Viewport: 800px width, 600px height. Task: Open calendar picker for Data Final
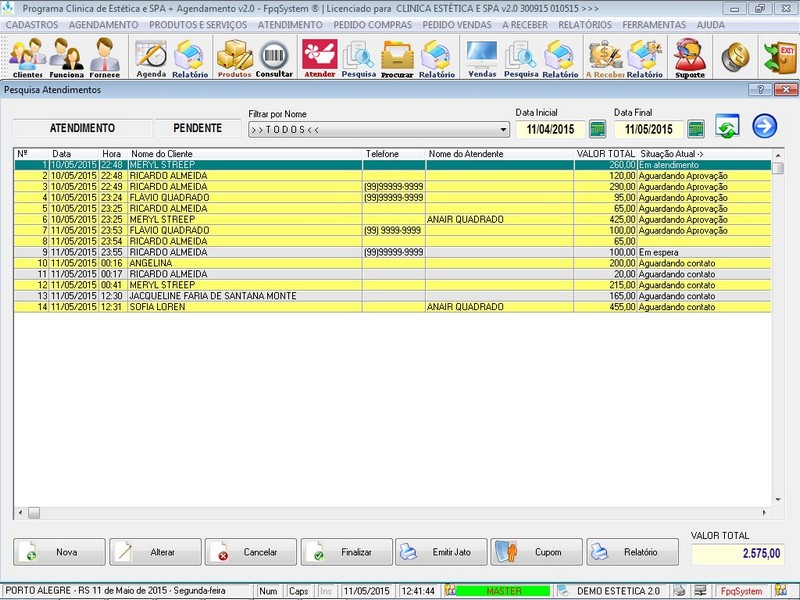point(696,129)
